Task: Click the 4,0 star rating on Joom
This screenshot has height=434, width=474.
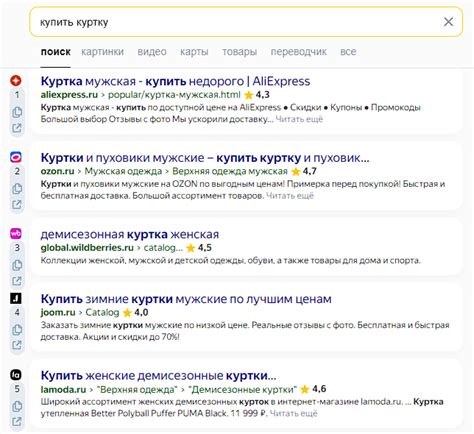Action: click(136, 312)
